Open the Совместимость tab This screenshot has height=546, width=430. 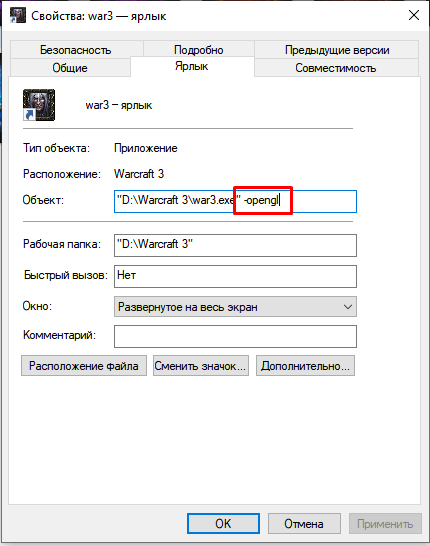click(336, 68)
